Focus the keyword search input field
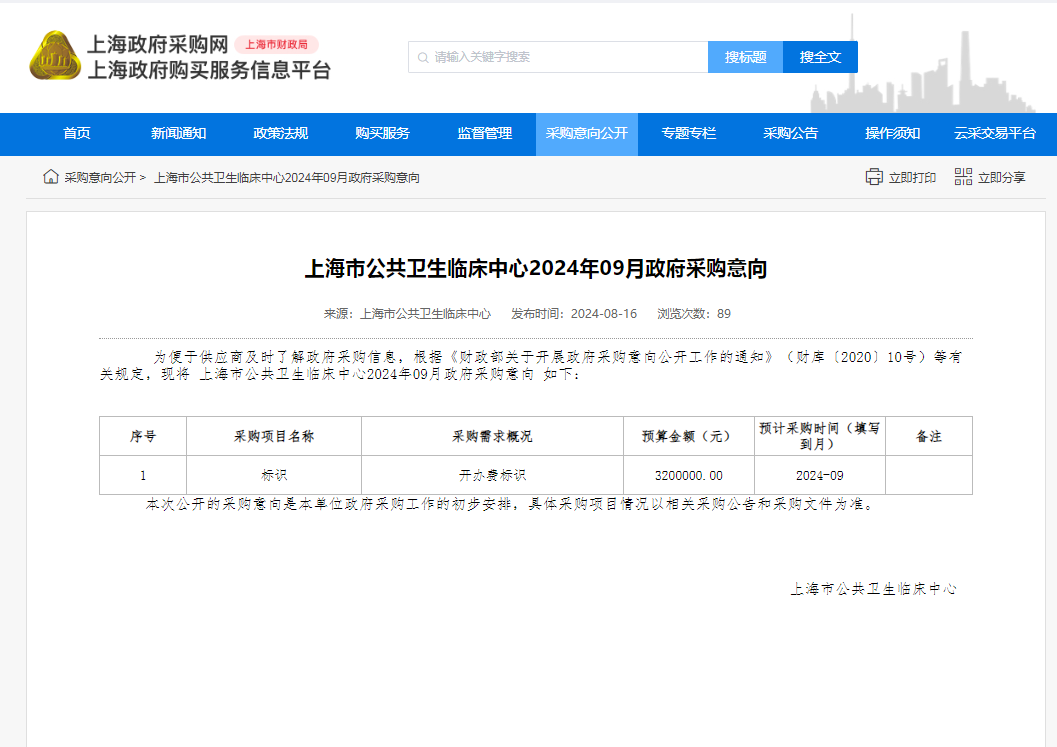Viewport: 1057px width, 747px height. 558,57
